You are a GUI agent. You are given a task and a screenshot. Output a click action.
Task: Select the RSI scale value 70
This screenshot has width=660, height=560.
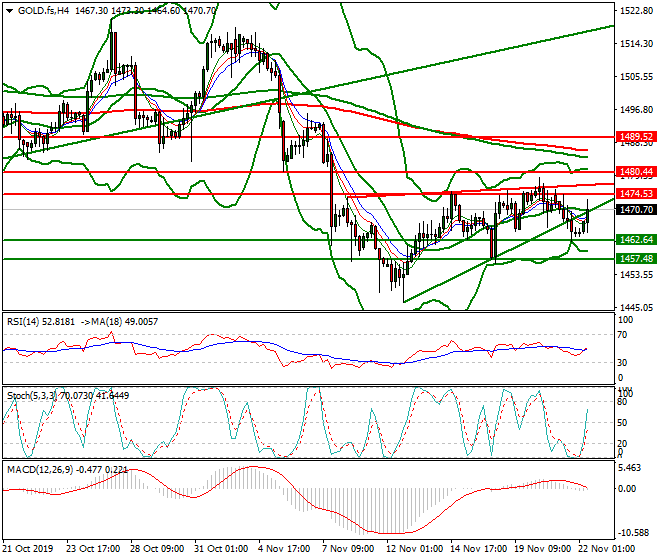[623, 335]
